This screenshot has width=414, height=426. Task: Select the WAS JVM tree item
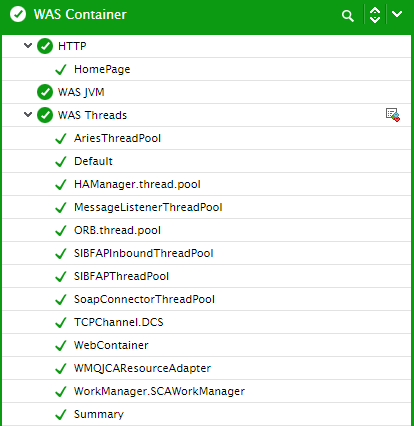[81, 92]
